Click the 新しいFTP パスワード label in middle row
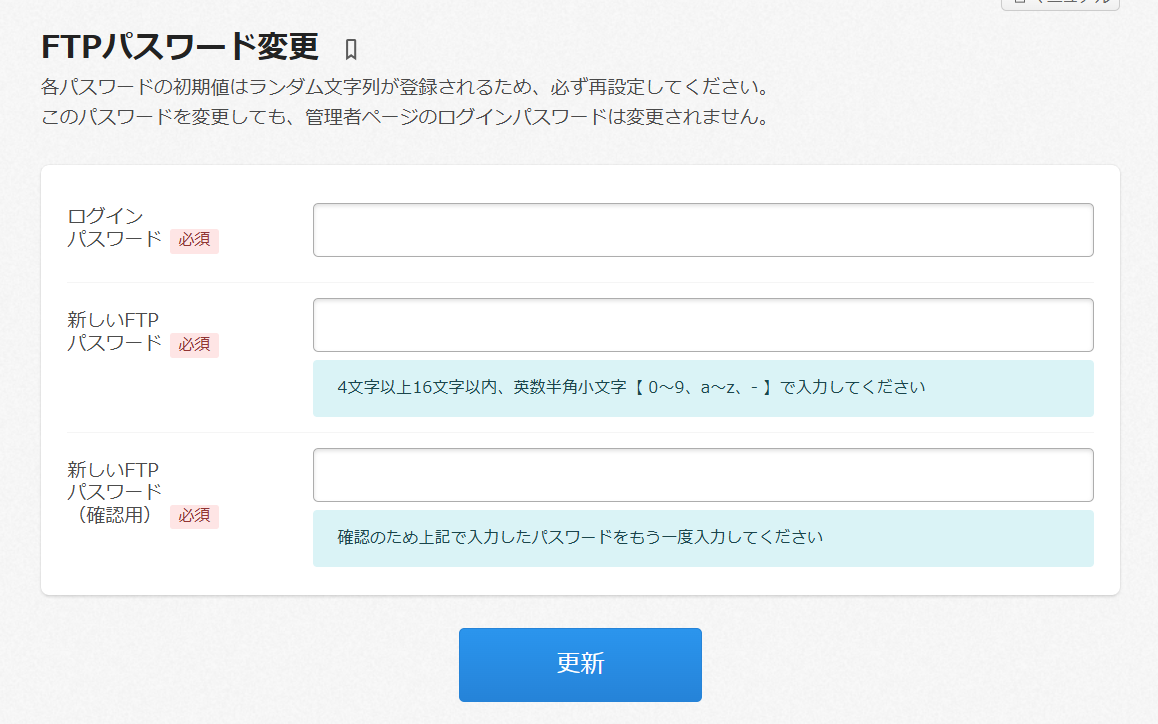This screenshot has width=1158, height=724. click(x=113, y=332)
